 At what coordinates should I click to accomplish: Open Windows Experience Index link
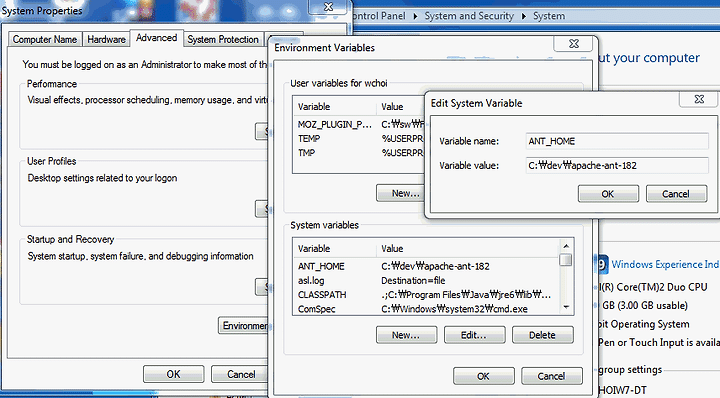tap(665, 264)
